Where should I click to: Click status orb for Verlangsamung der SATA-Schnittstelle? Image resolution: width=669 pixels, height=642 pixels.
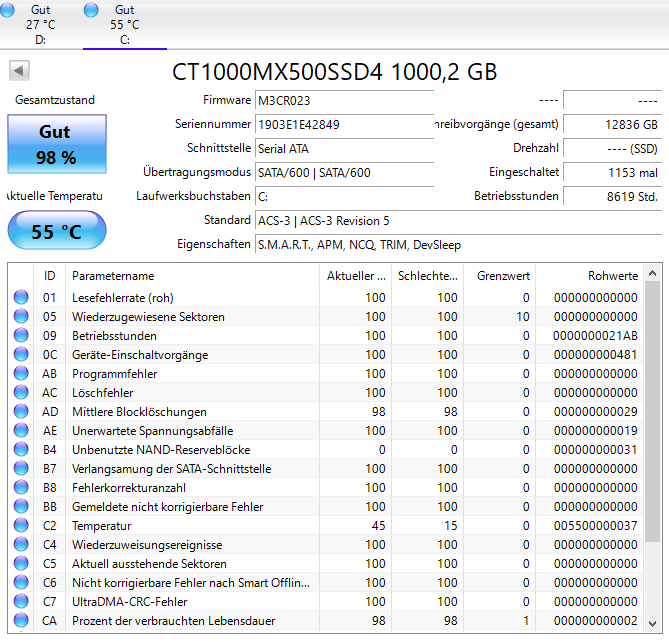(x=21, y=468)
